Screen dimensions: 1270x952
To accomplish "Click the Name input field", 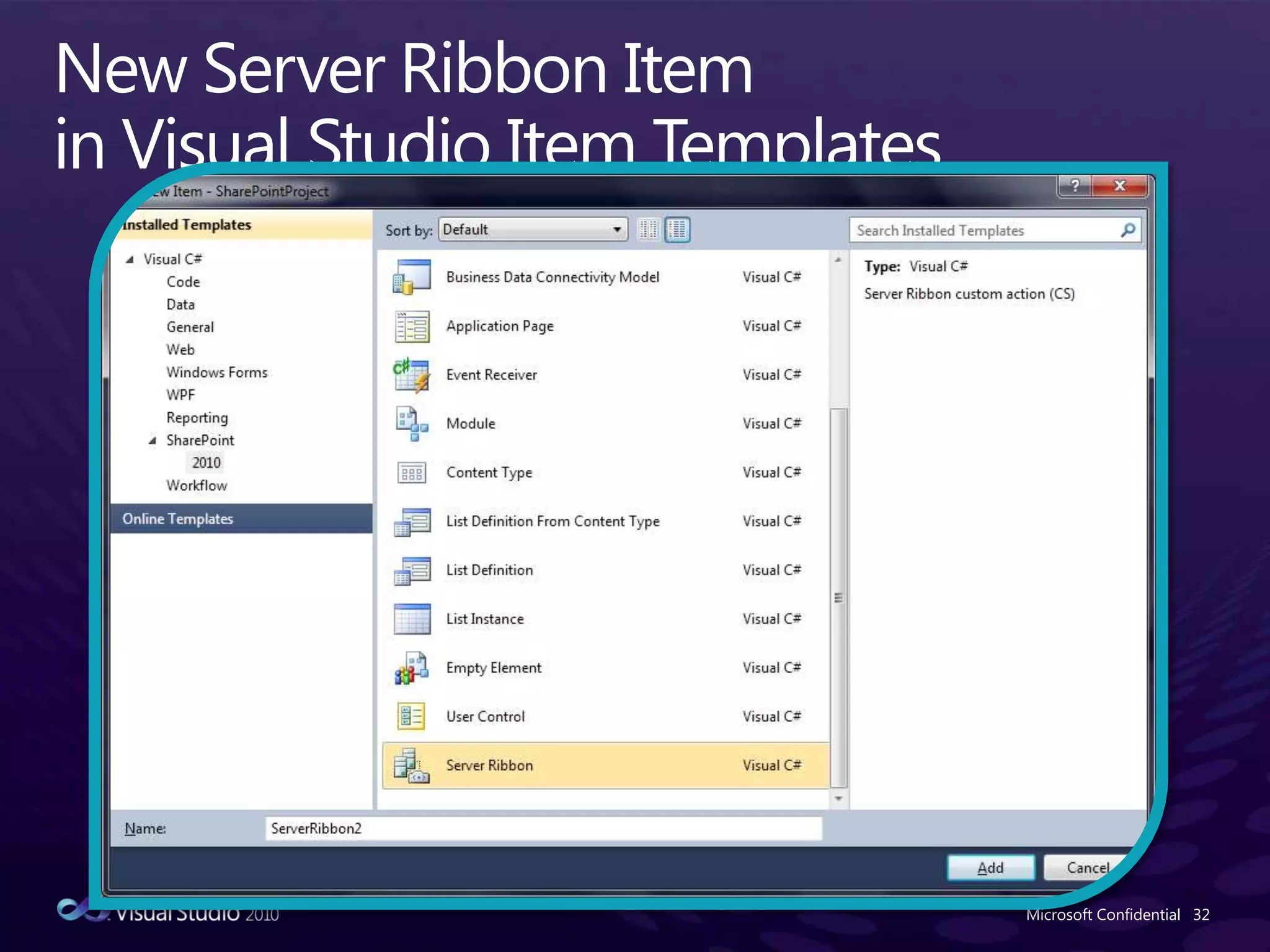I will pyautogui.click(x=544, y=829).
